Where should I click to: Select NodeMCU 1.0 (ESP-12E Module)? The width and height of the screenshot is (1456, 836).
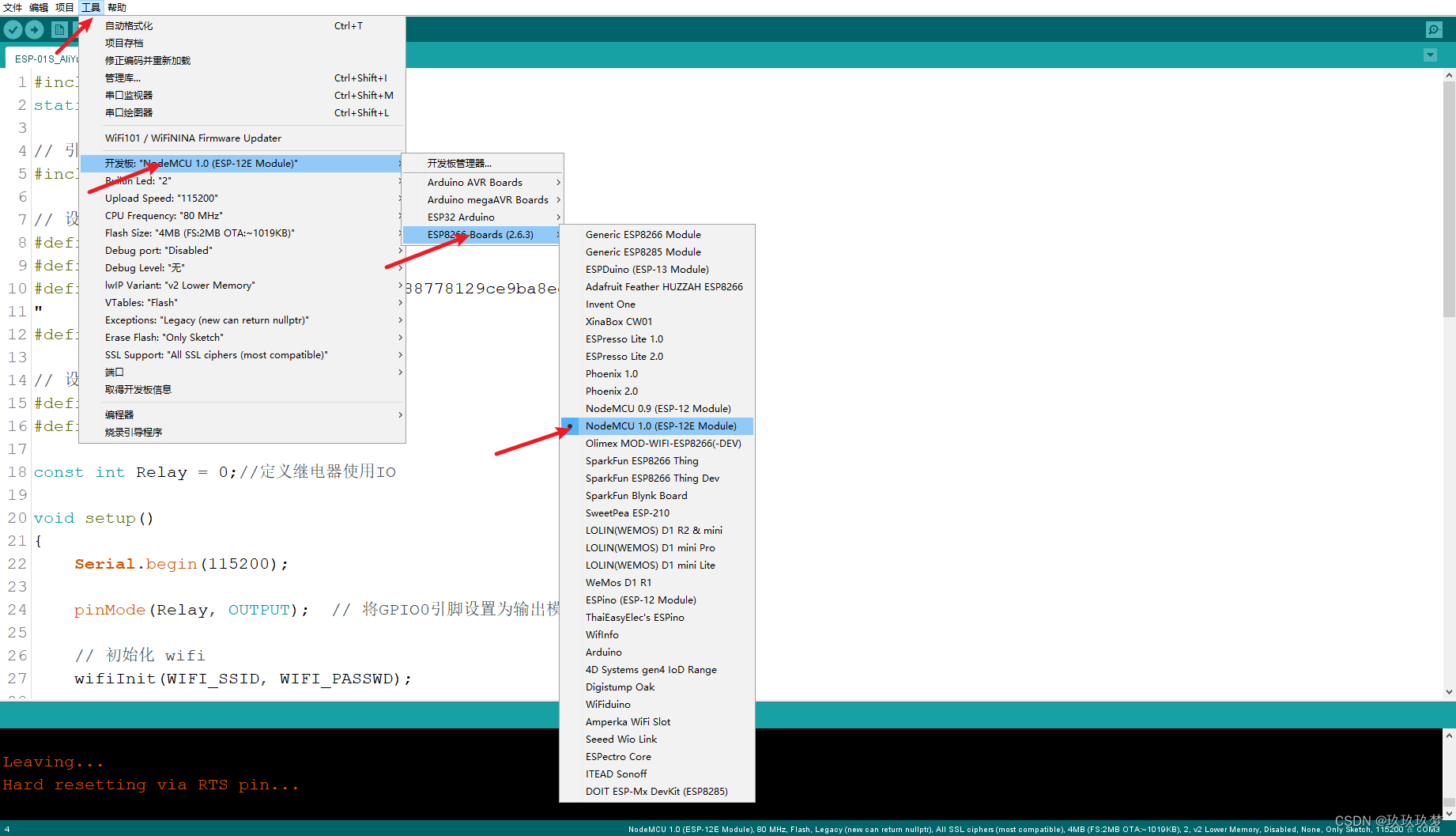pyautogui.click(x=657, y=426)
